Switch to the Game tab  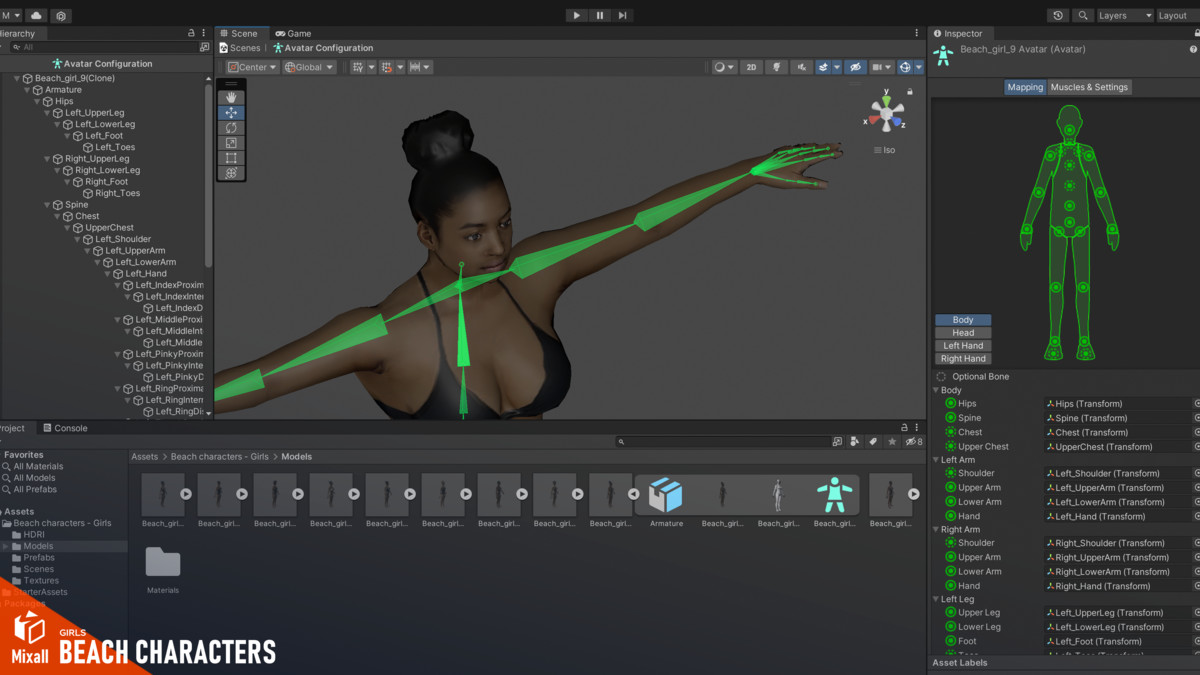pos(293,33)
